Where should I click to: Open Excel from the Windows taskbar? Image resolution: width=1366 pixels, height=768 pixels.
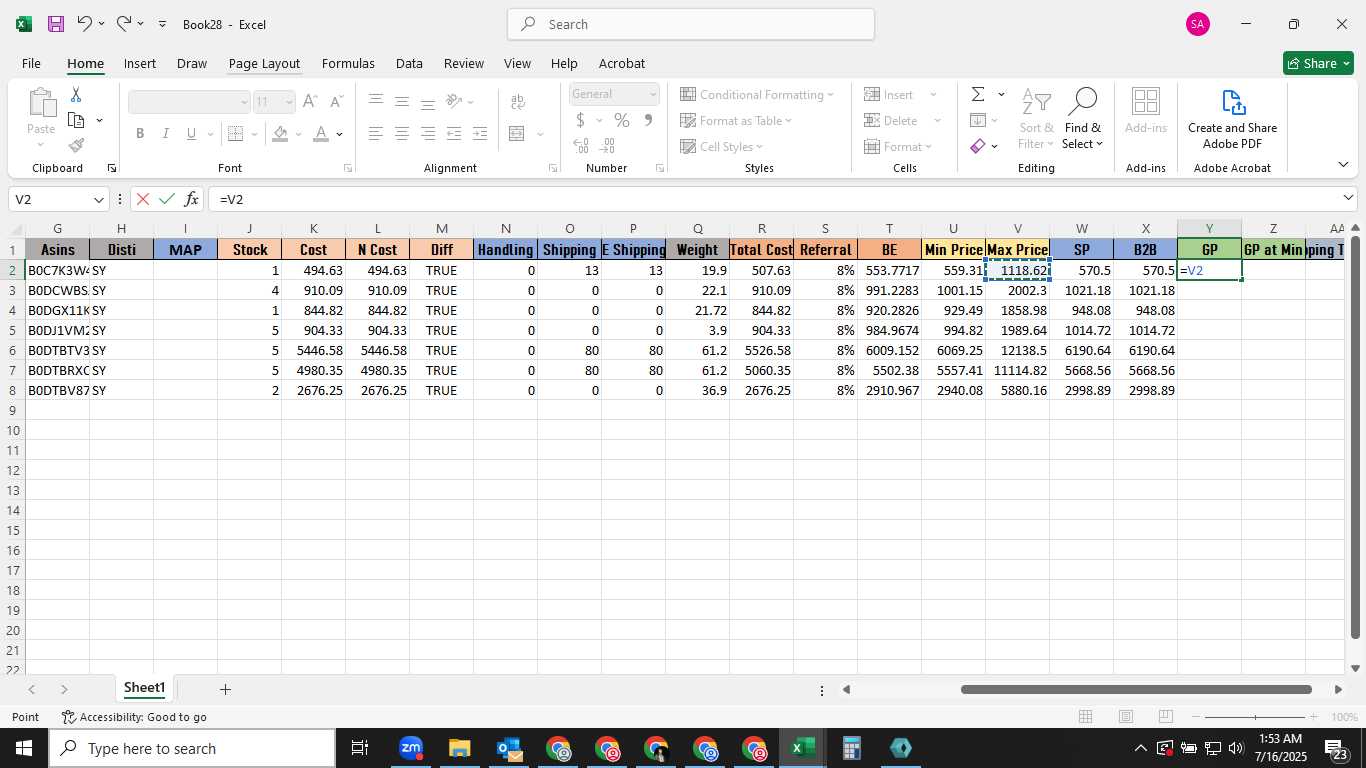point(803,748)
